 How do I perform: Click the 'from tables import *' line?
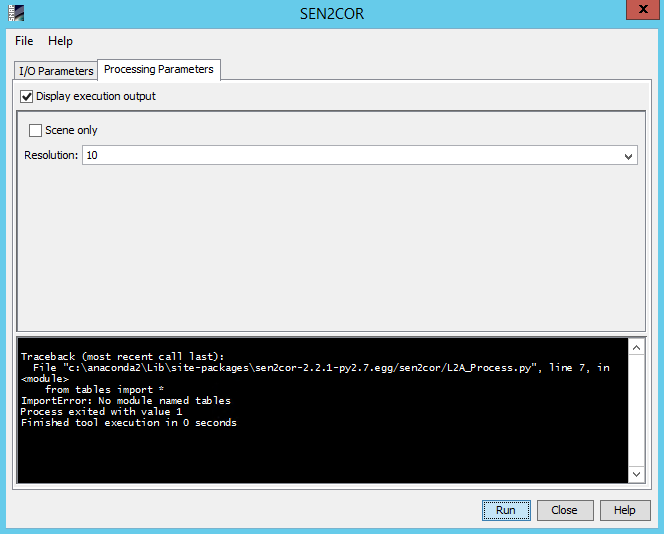104,390
